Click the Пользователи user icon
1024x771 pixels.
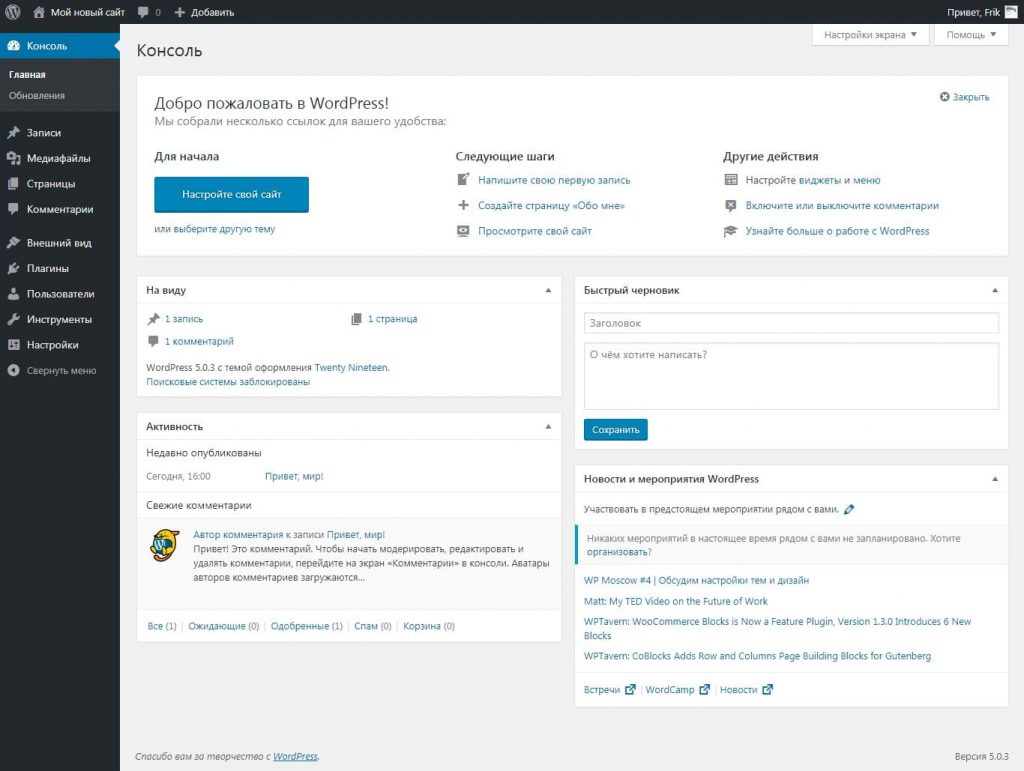(13, 294)
